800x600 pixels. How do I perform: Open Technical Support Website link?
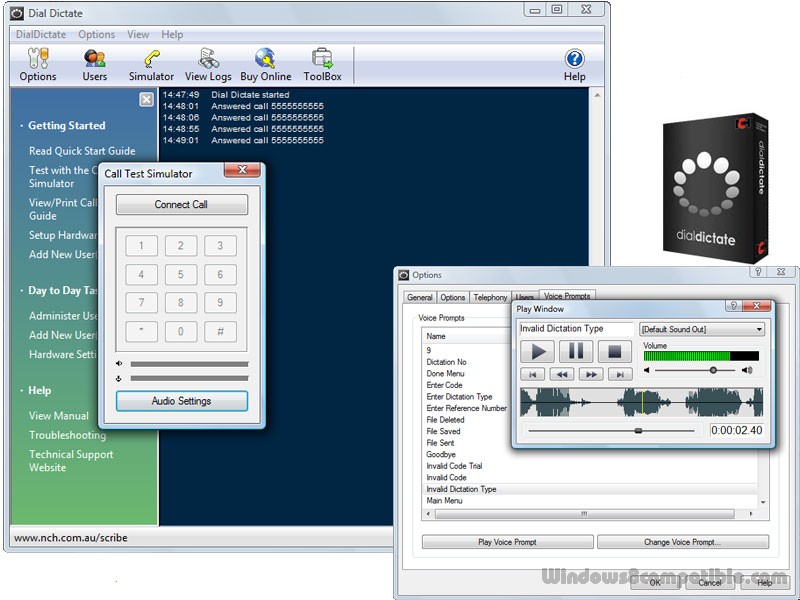pyautogui.click(x=71, y=461)
